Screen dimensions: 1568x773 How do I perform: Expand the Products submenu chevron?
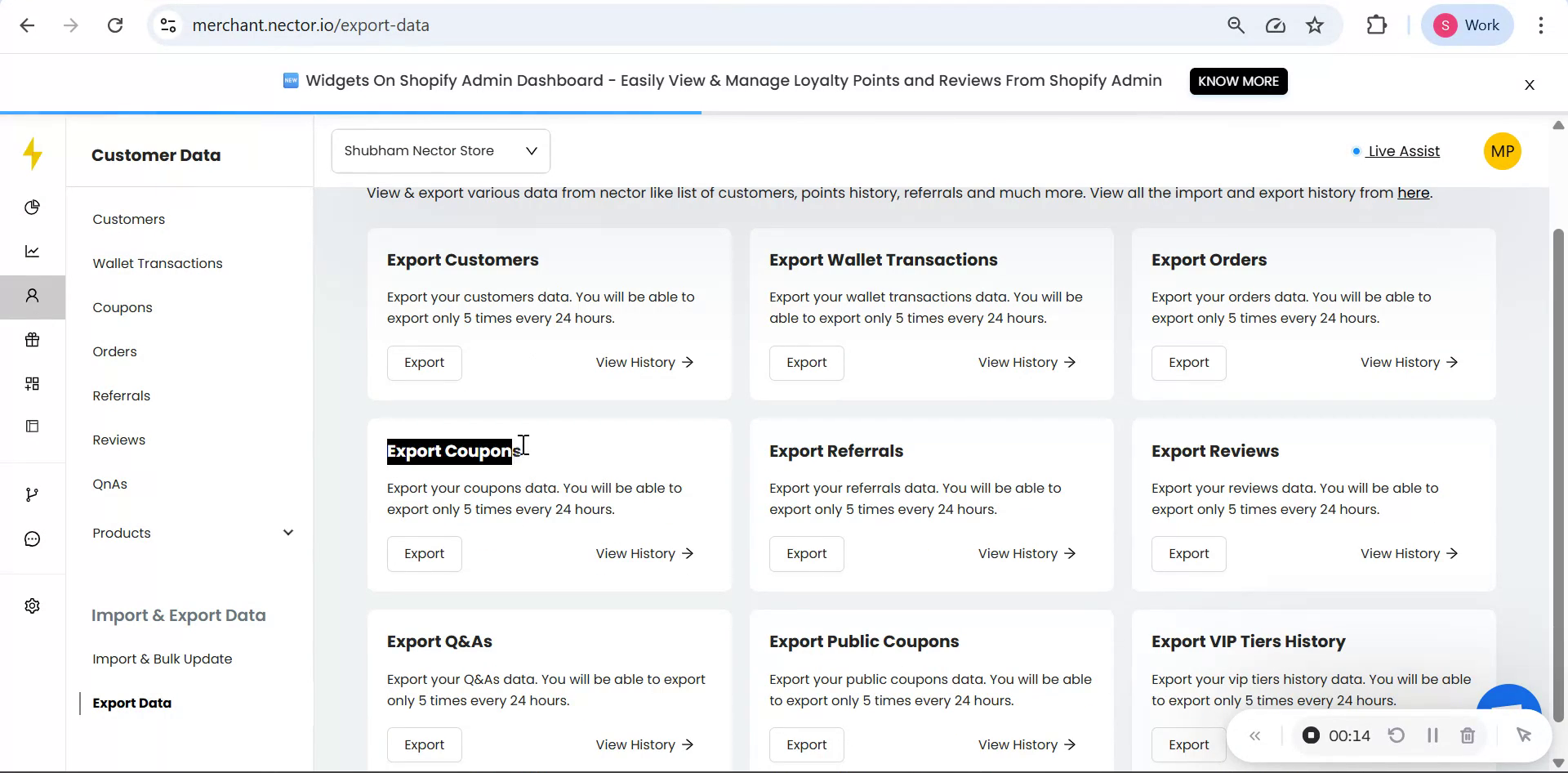tap(288, 533)
